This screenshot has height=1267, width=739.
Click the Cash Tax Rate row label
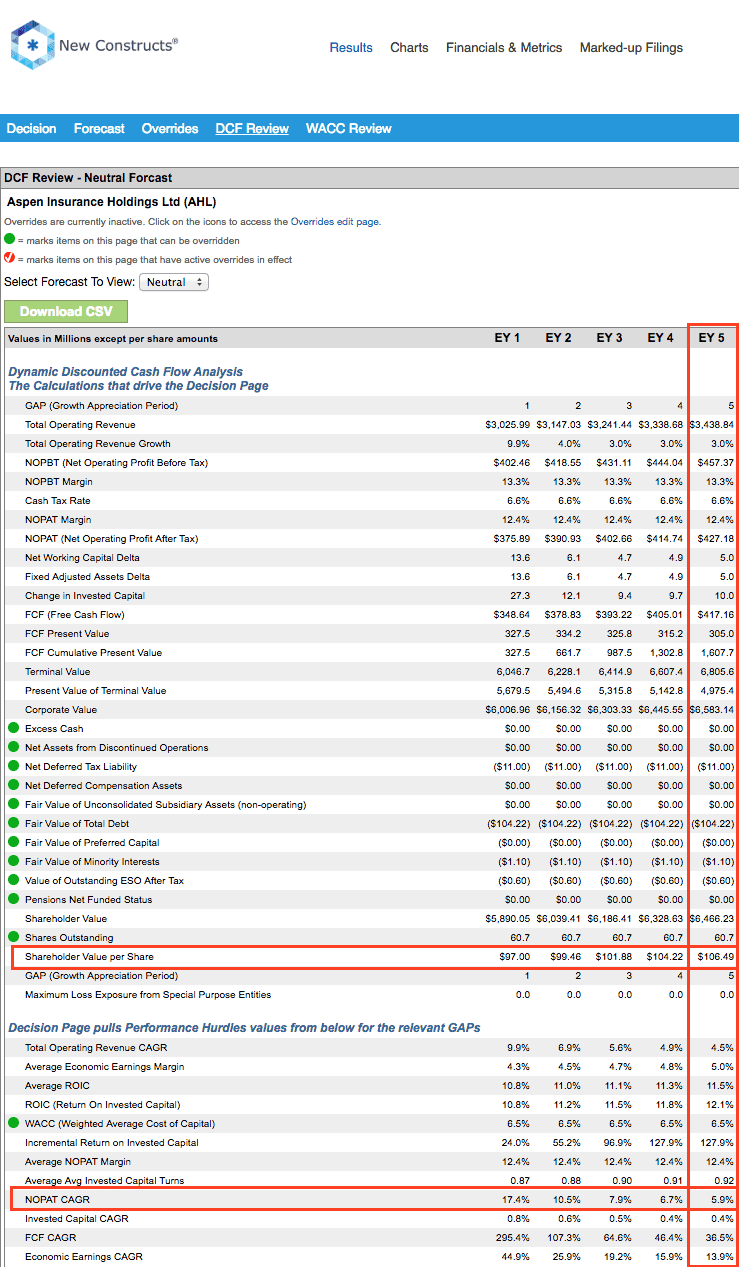(57, 500)
